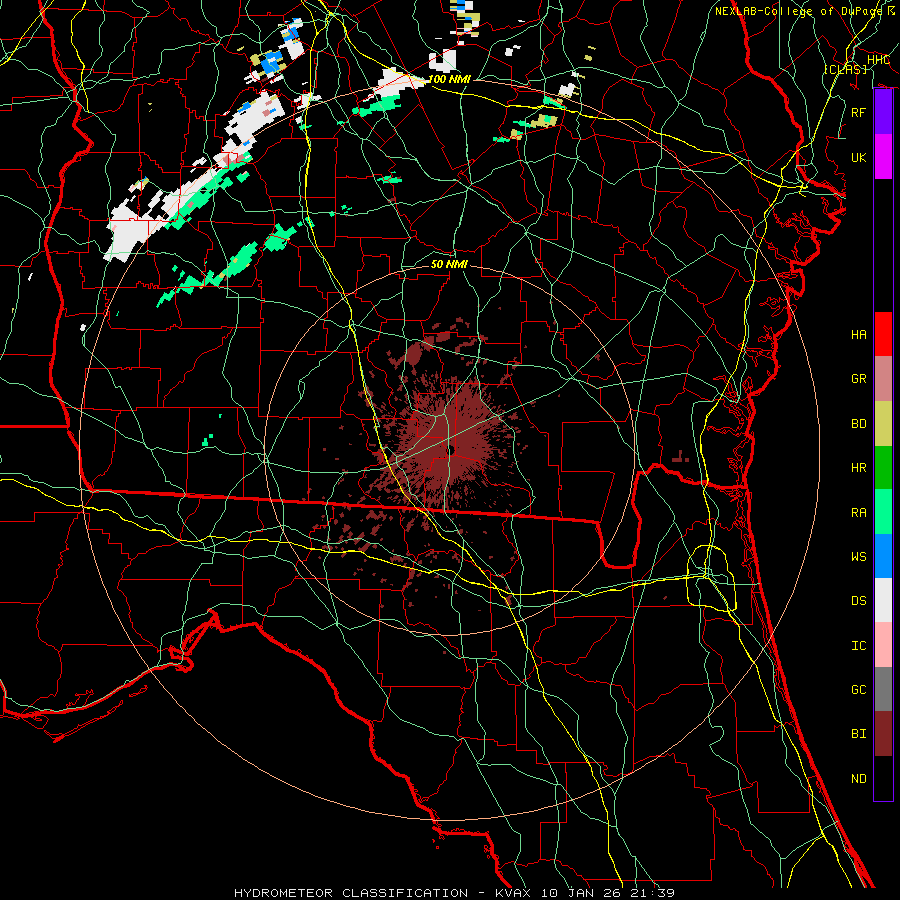Click the 'WS' legend label text
Viewport: 900px width, 900px height.
[859, 557]
